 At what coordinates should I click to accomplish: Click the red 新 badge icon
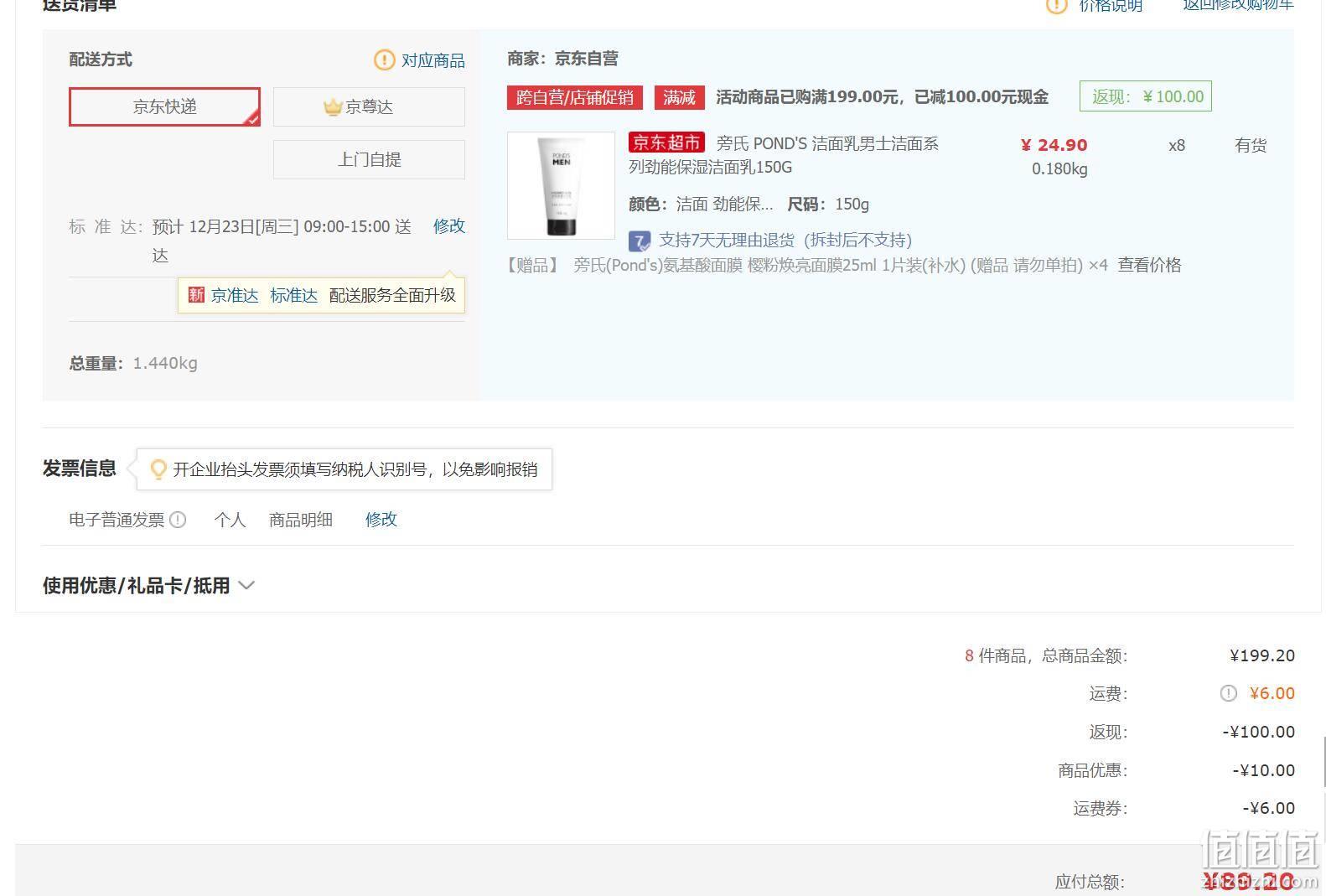click(x=196, y=295)
